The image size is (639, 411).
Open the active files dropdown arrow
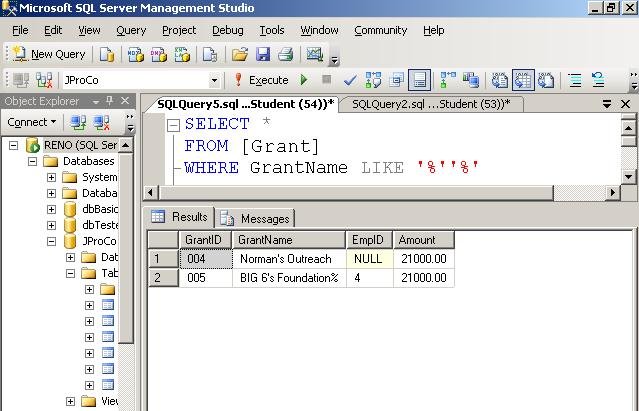coord(607,104)
